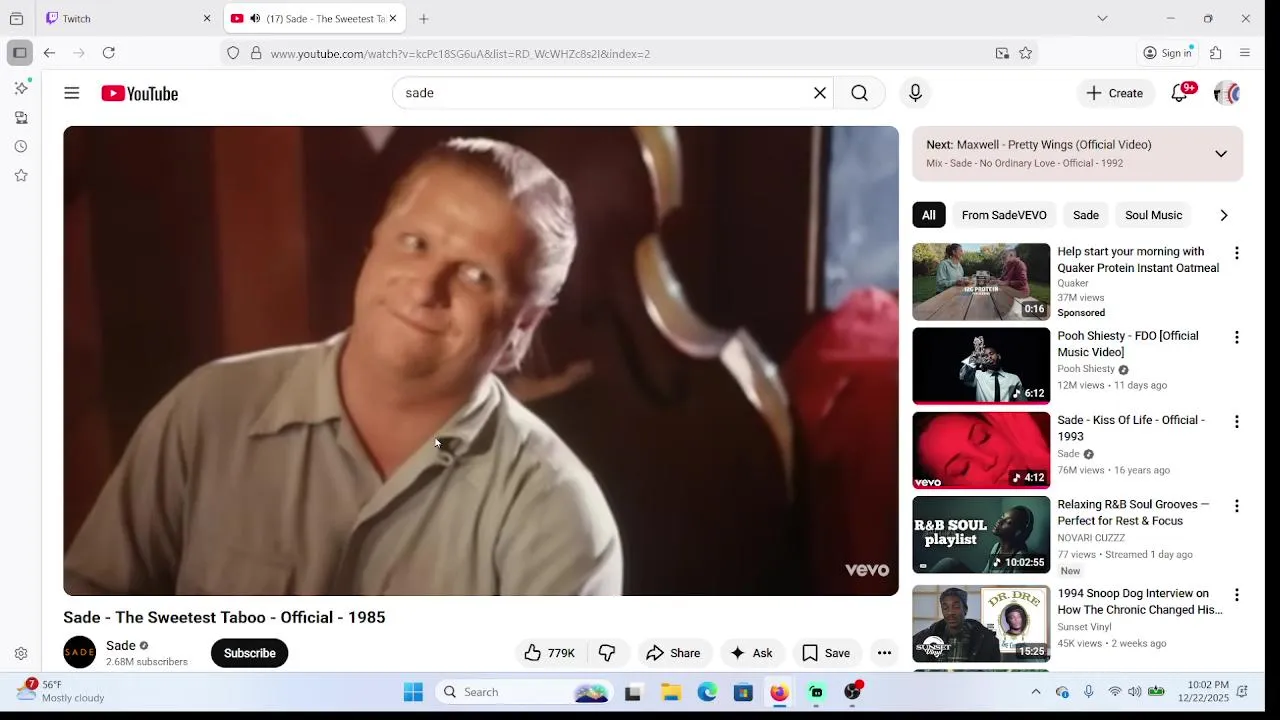Open options for Snoop Dog Interview video
The height and width of the screenshot is (720, 1280).
tap(1236, 595)
